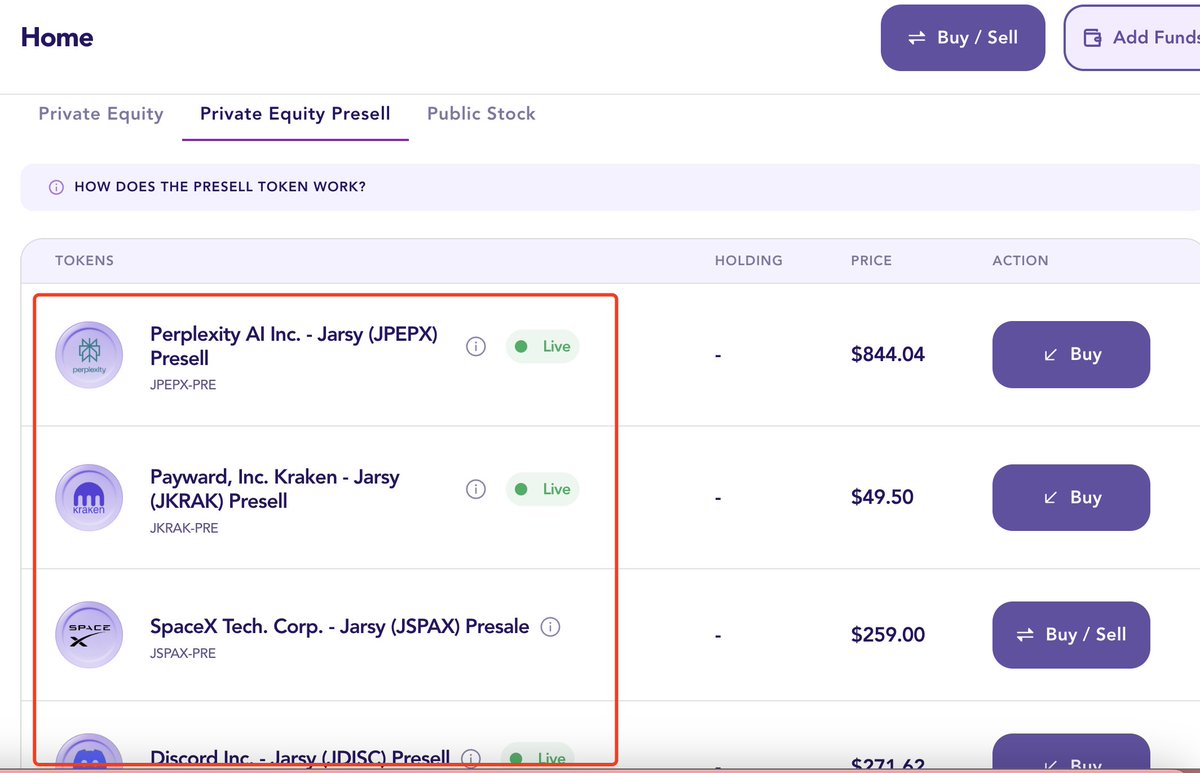Click the top Buy / Sell button
Viewport: 1200px width, 773px height.
(x=962, y=38)
